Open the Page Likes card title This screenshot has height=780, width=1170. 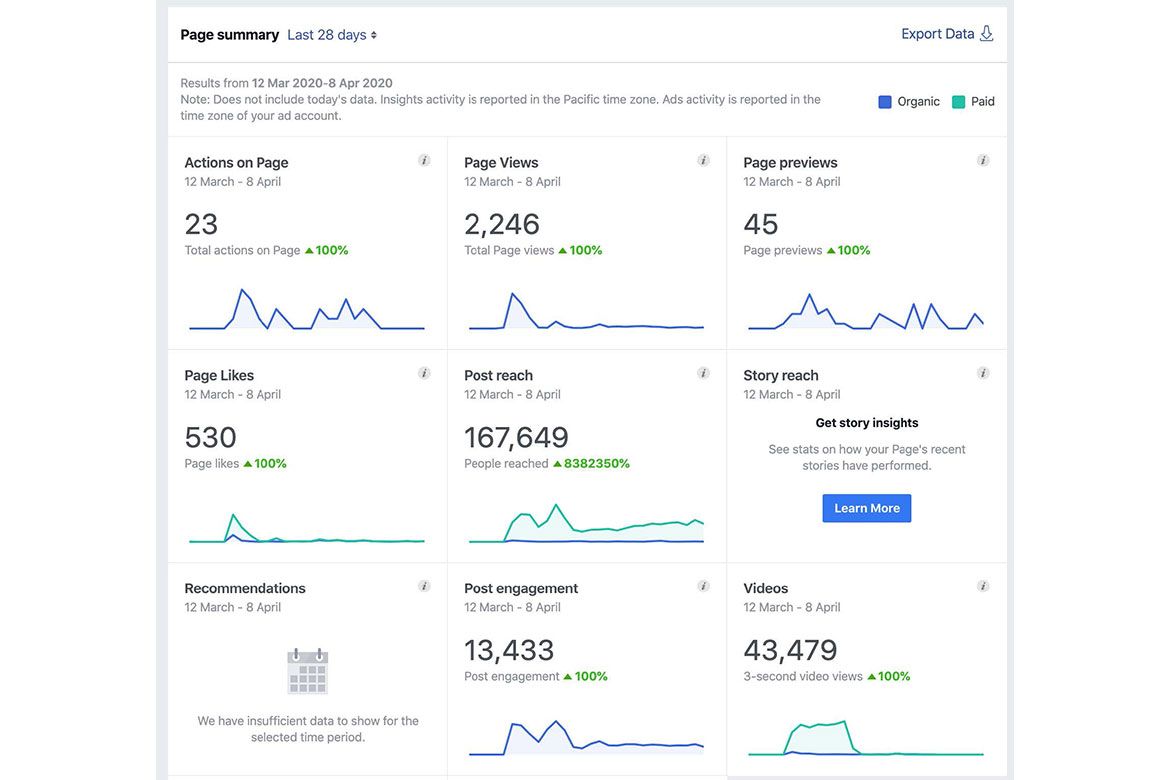[x=219, y=375]
